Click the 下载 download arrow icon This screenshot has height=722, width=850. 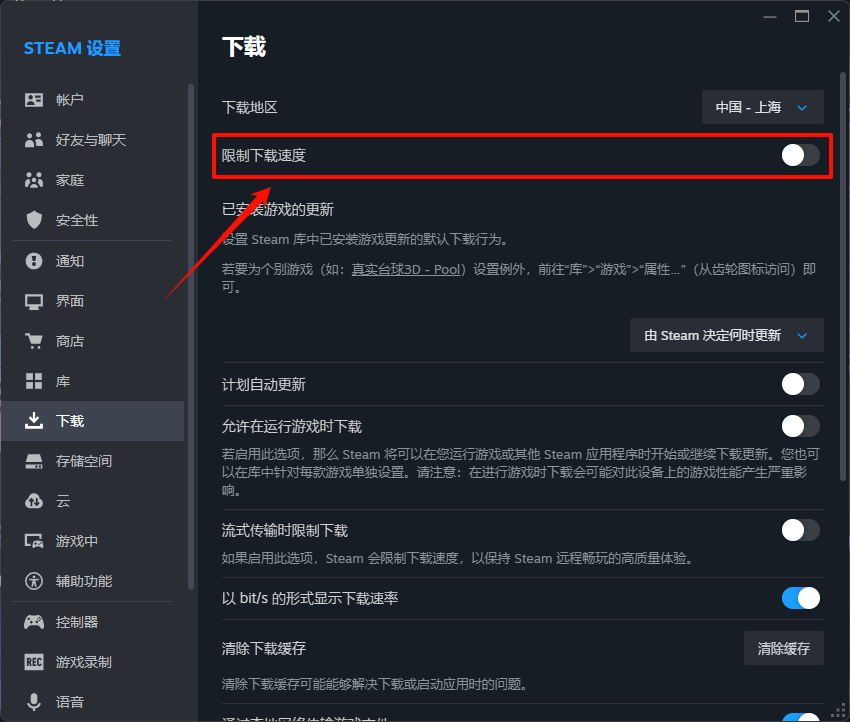pos(34,421)
